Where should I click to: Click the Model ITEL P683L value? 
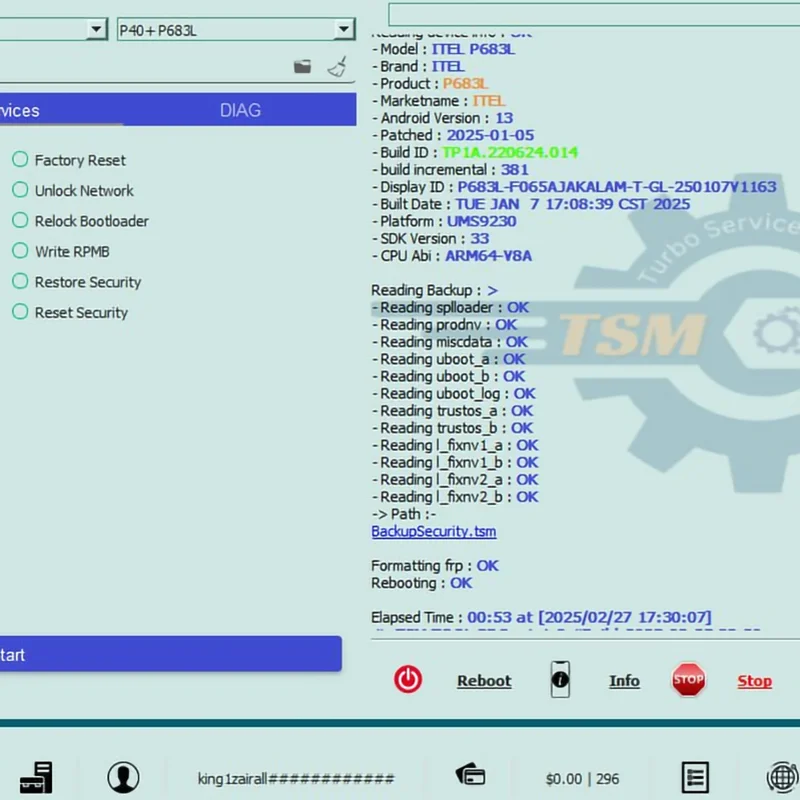coord(473,49)
